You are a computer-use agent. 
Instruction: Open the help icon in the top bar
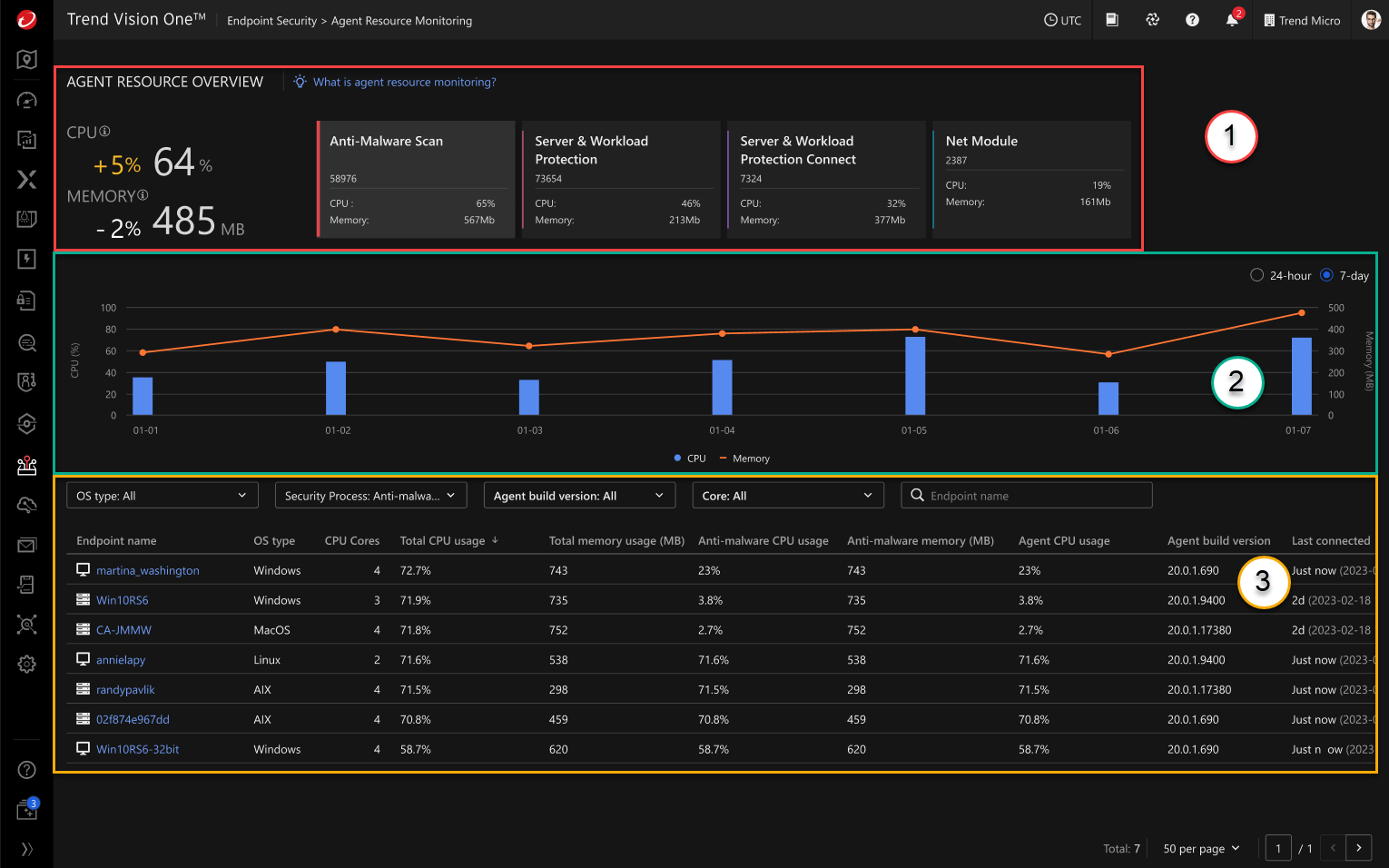click(x=1192, y=19)
